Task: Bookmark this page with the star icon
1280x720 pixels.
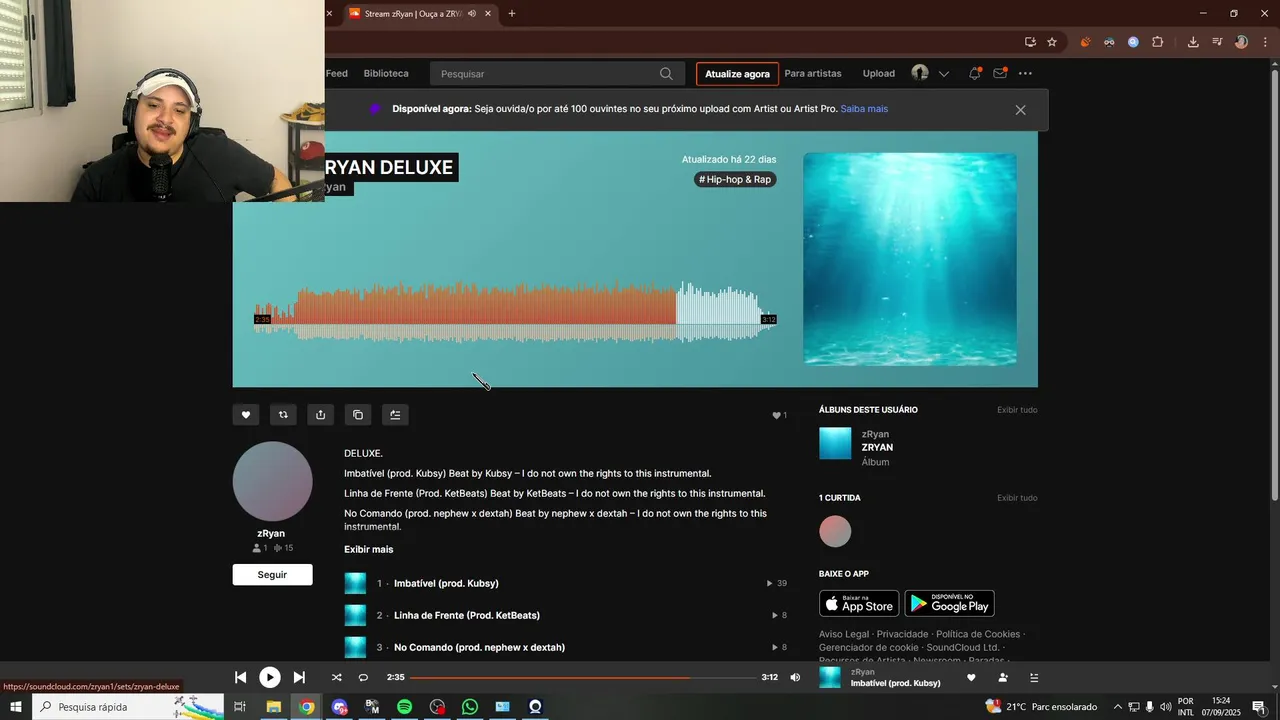Action: [1052, 42]
